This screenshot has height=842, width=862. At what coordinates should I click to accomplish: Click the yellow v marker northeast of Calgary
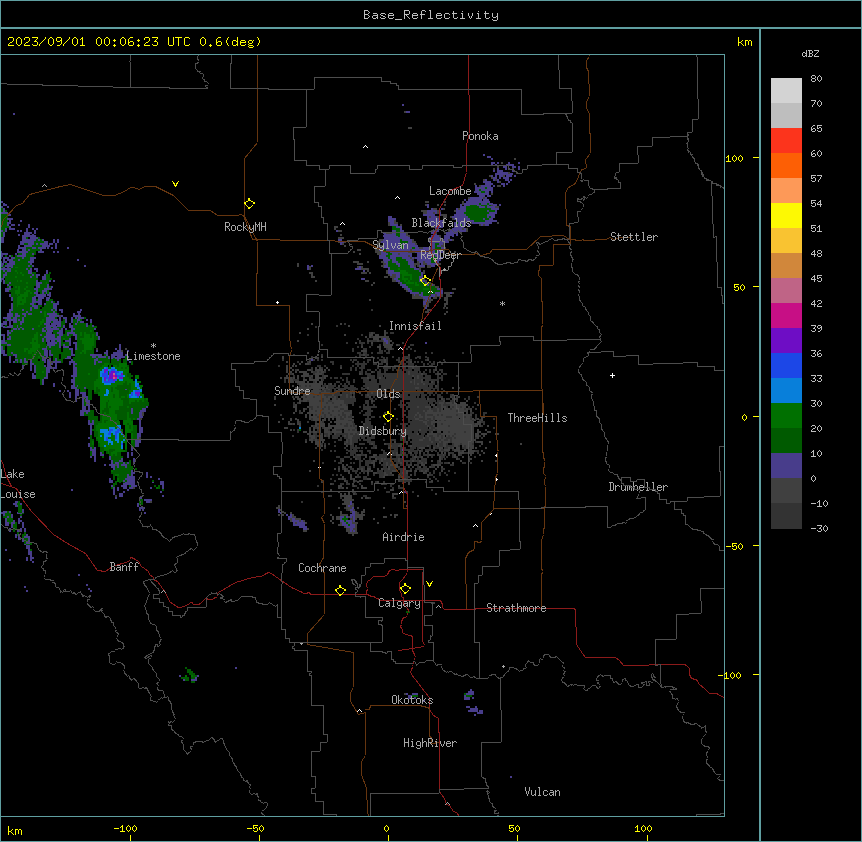tap(429, 584)
